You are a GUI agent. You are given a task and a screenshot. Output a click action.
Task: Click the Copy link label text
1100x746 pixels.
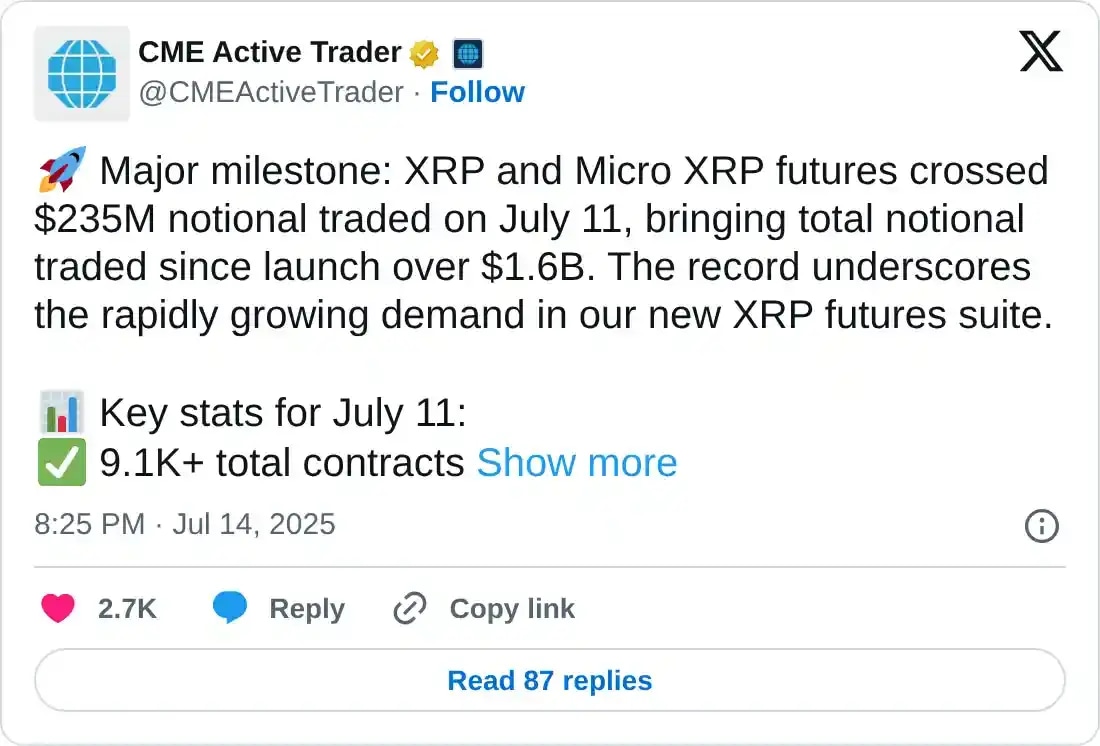(511, 608)
